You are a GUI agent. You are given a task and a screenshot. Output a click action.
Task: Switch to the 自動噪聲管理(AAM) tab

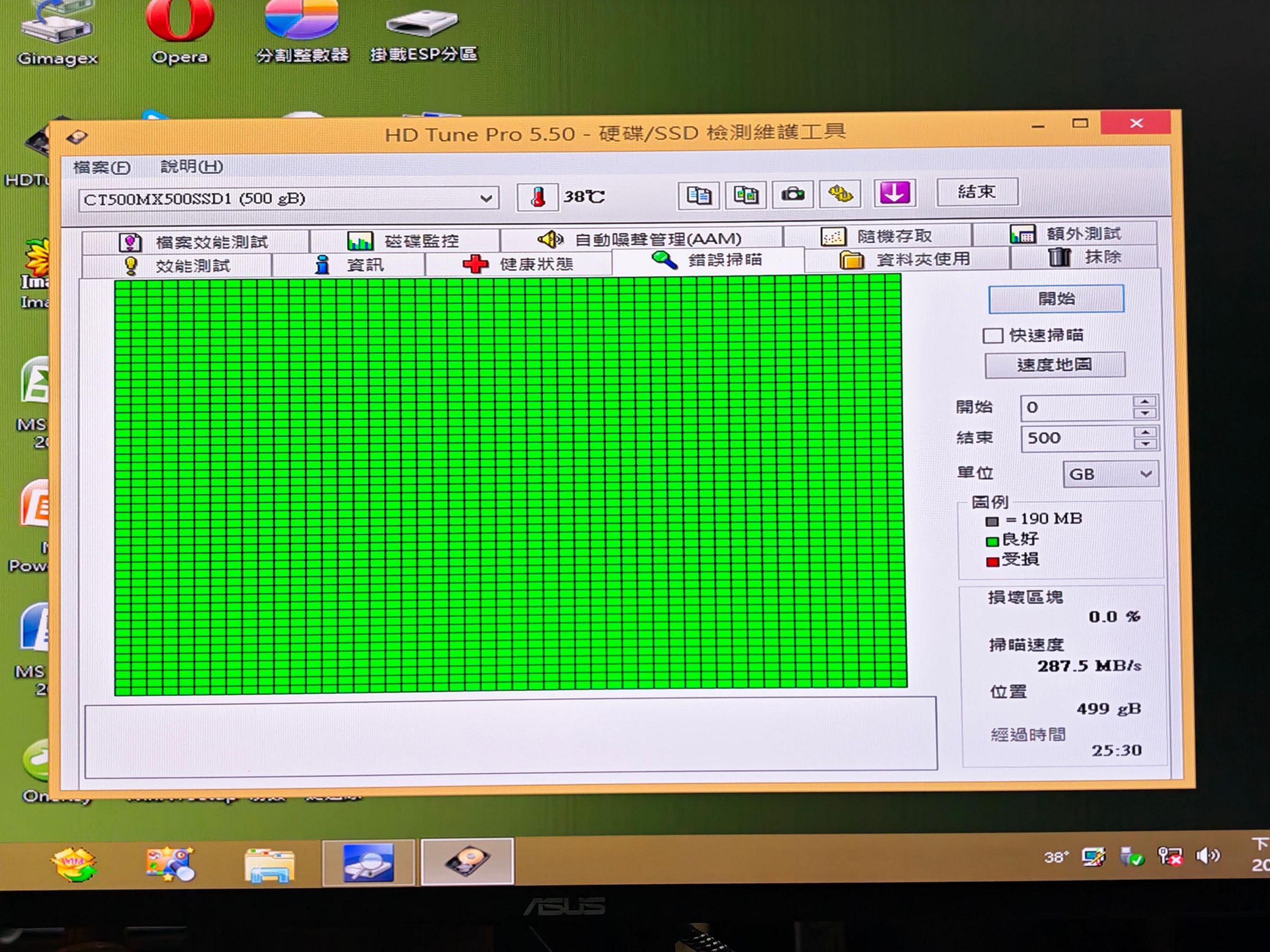(x=641, y=239)
